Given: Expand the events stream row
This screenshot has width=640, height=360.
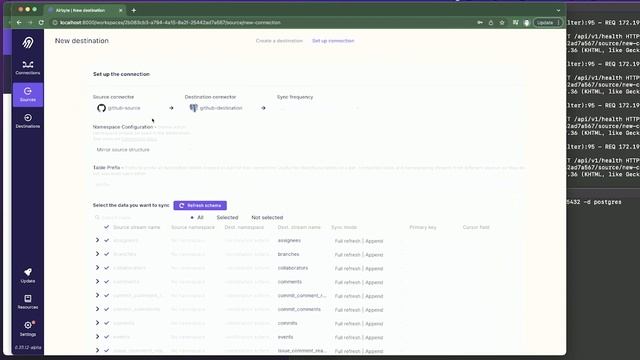Looking at the screenshot, I should pyautogui.click(x=97, y=337).
